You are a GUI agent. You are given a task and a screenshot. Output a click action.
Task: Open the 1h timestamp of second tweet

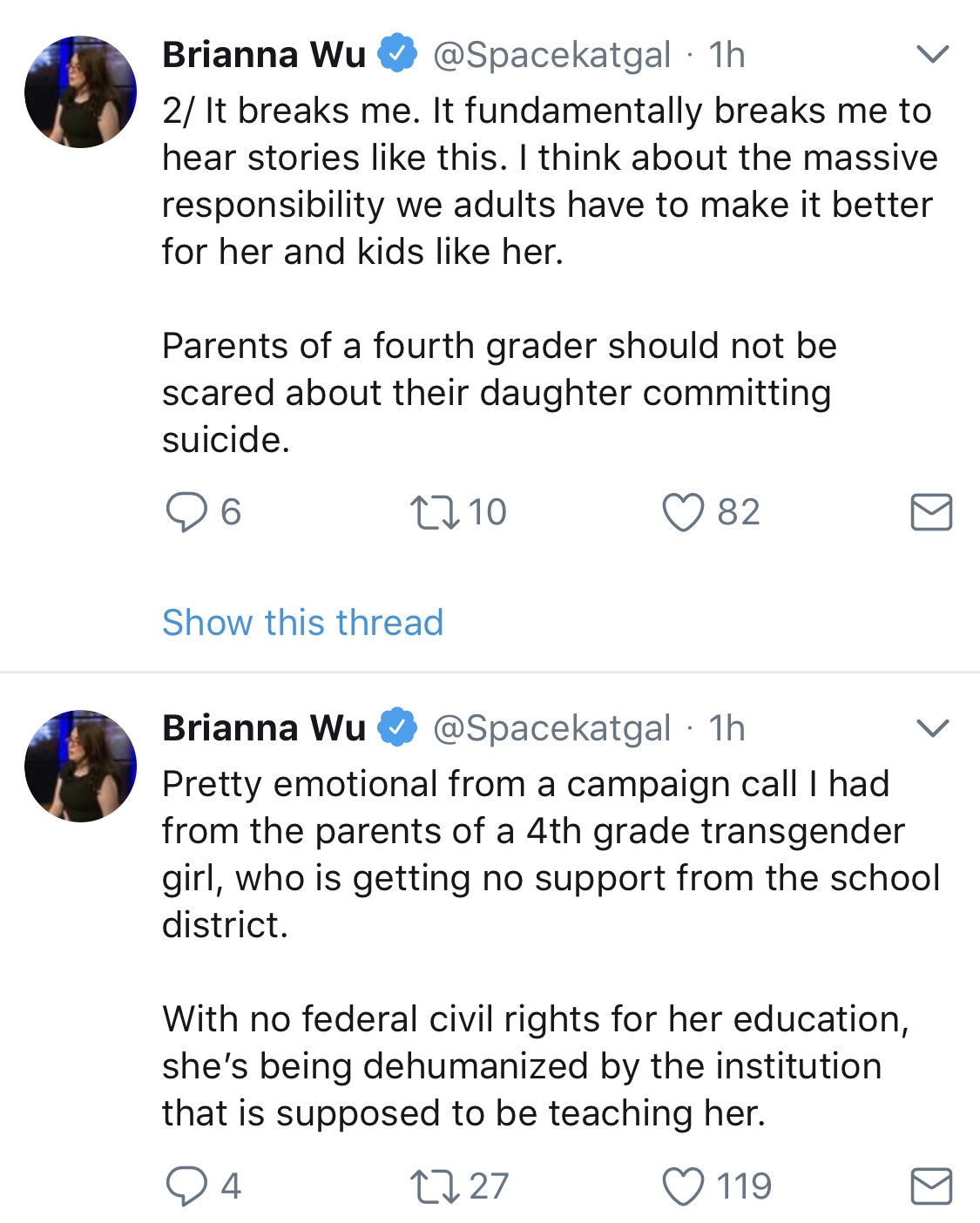(x=727, y=728)
